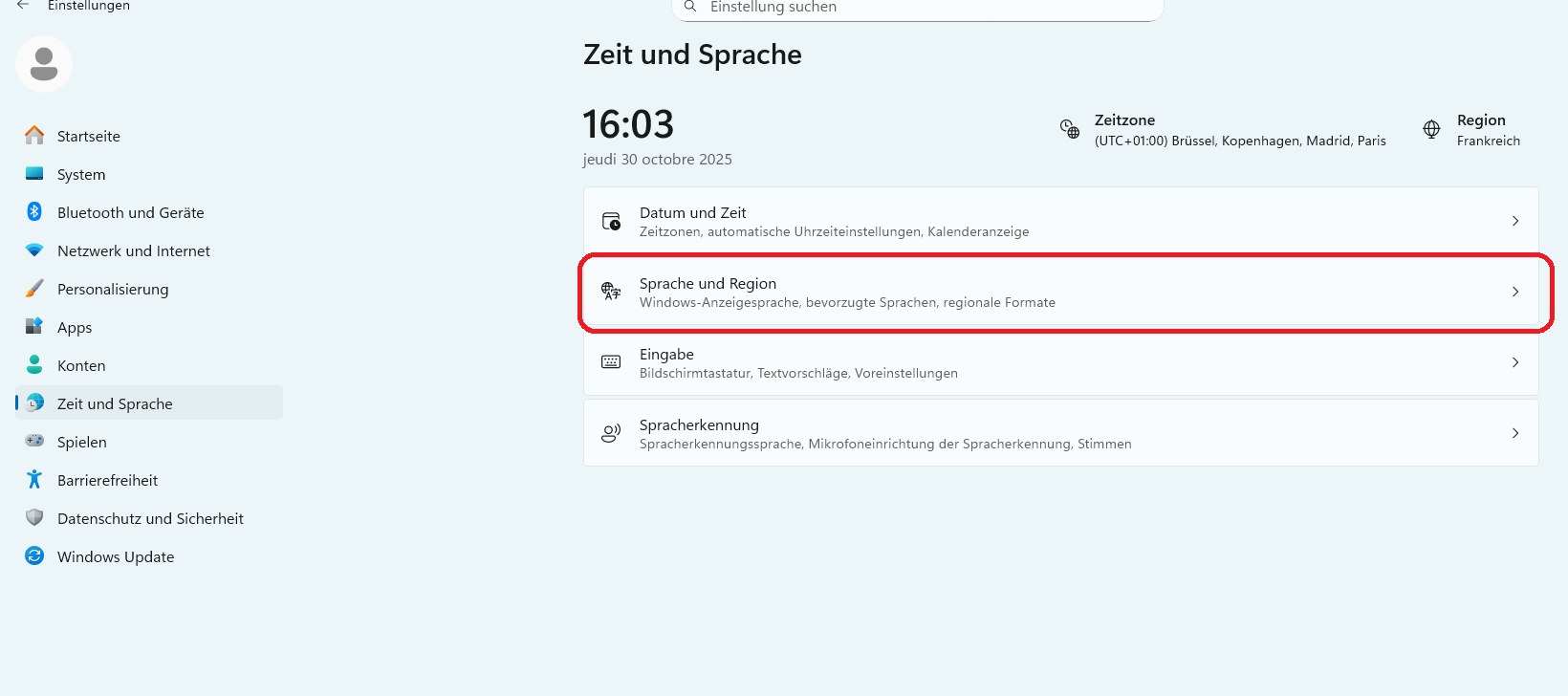1568x696 pixels.
Task: Click the user profile avatar icon
Action: click(x=44, y=64)
